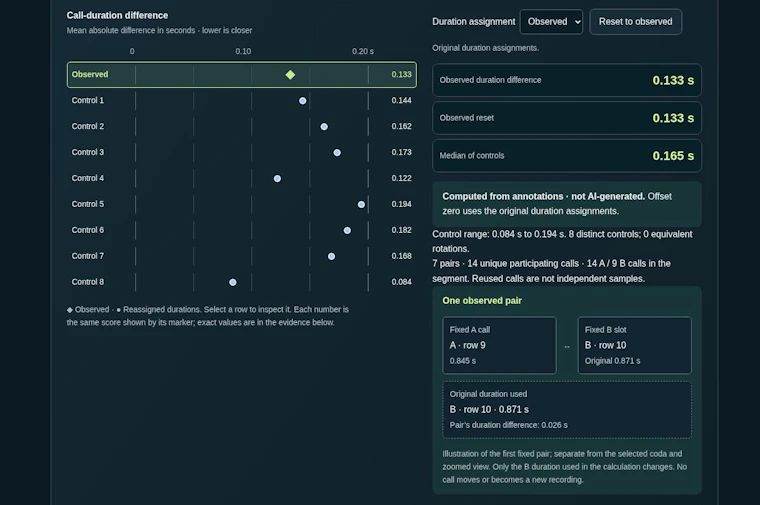
Task: Select the Observed row in the chart
Action: (x=242, y=75)
